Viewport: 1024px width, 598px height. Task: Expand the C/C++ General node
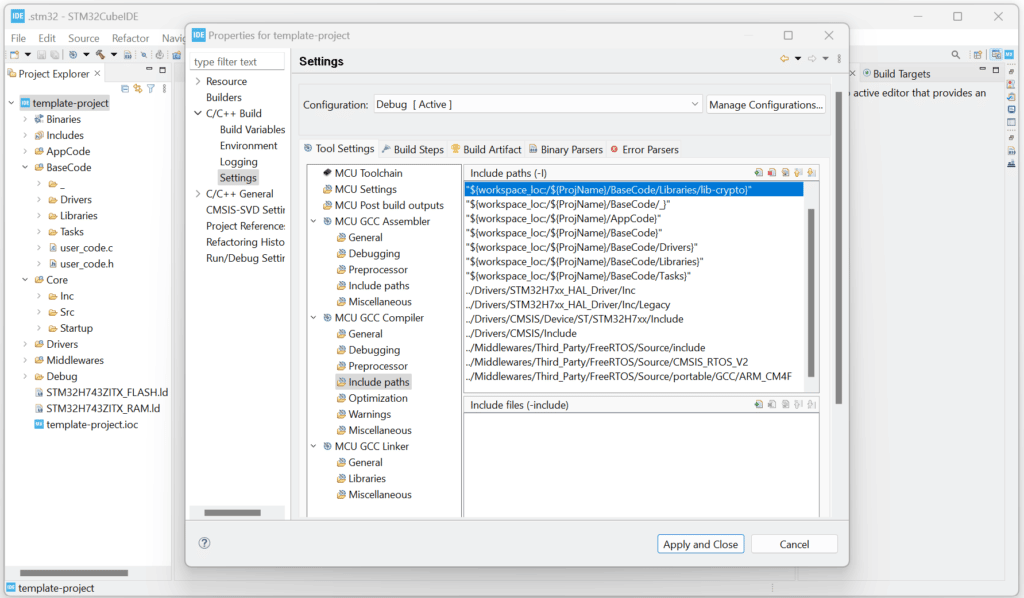tap(198, 194)
